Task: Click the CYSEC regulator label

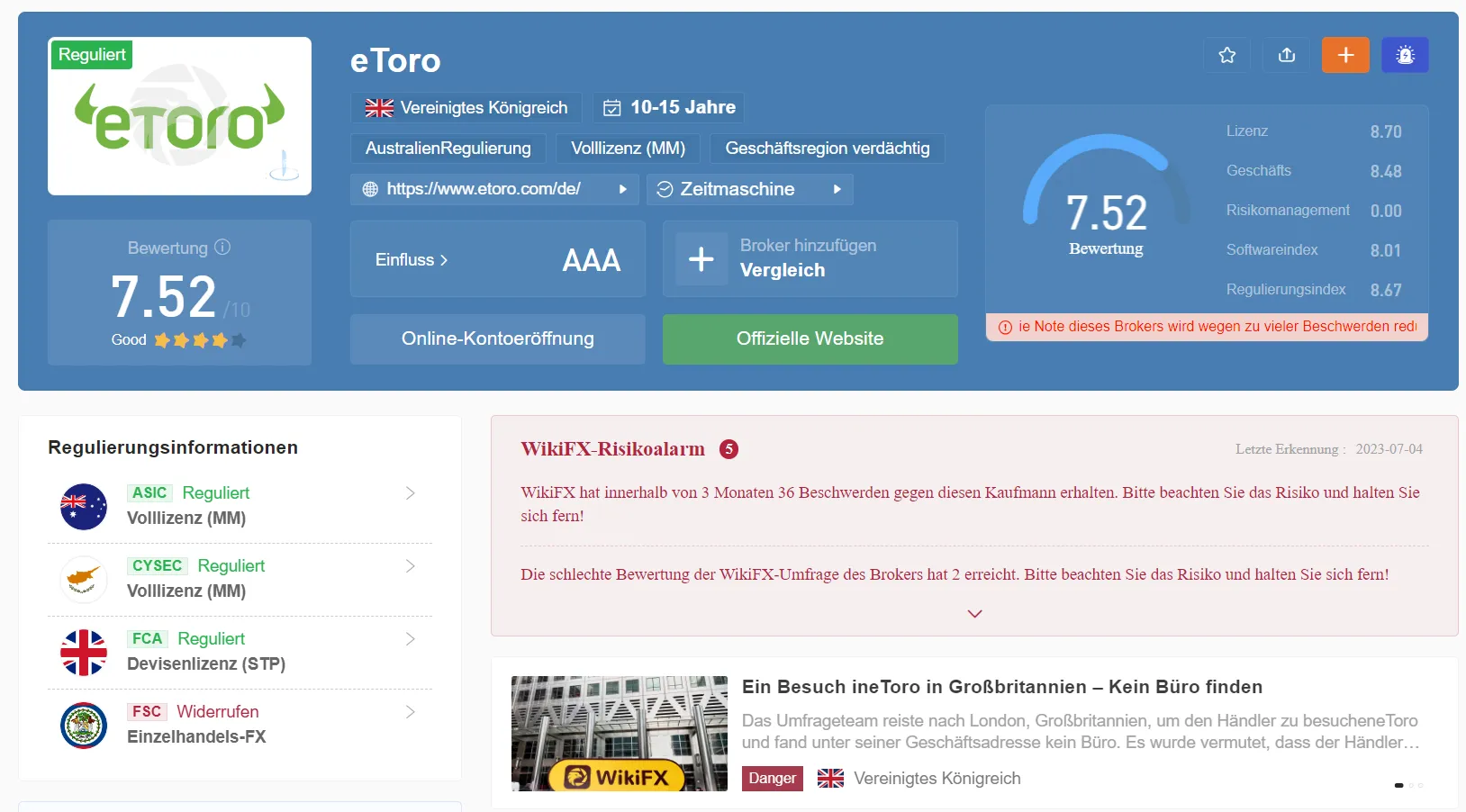Action: 157,566
